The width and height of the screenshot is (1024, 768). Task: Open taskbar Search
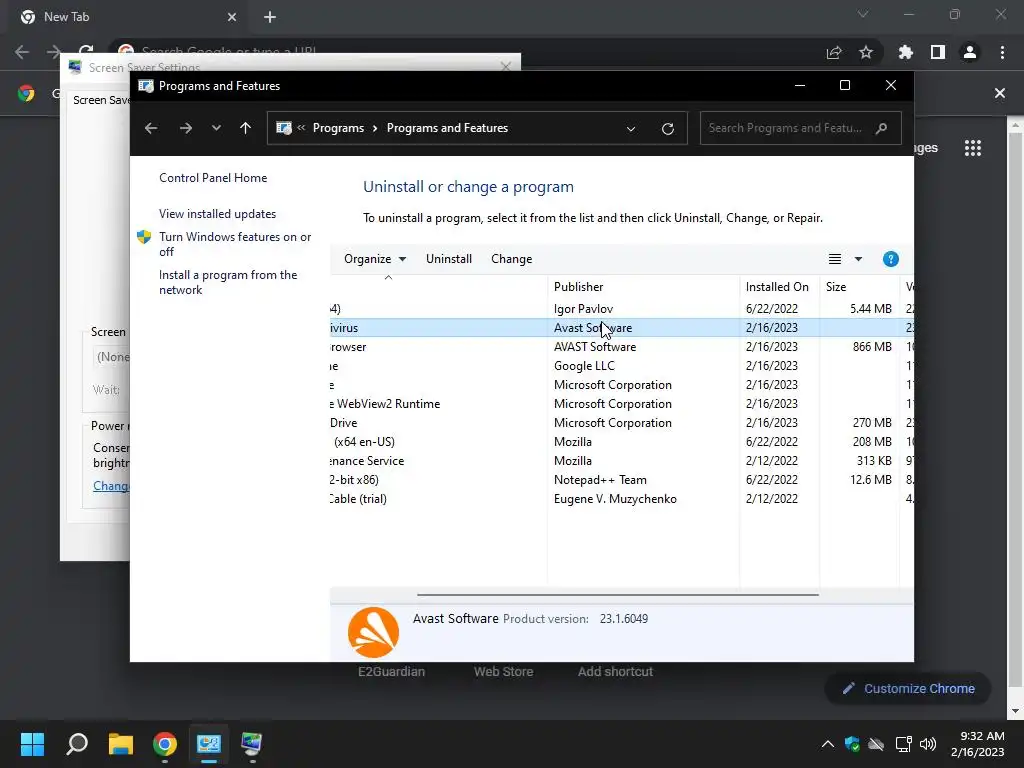[77, 744]
